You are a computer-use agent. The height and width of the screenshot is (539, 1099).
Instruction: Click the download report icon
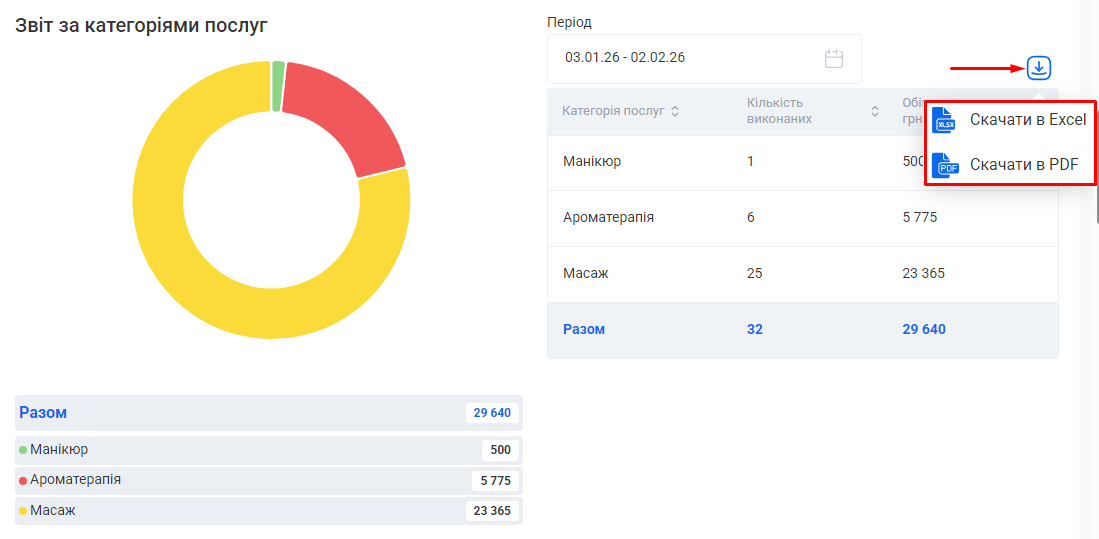(x=1039, y=68)
